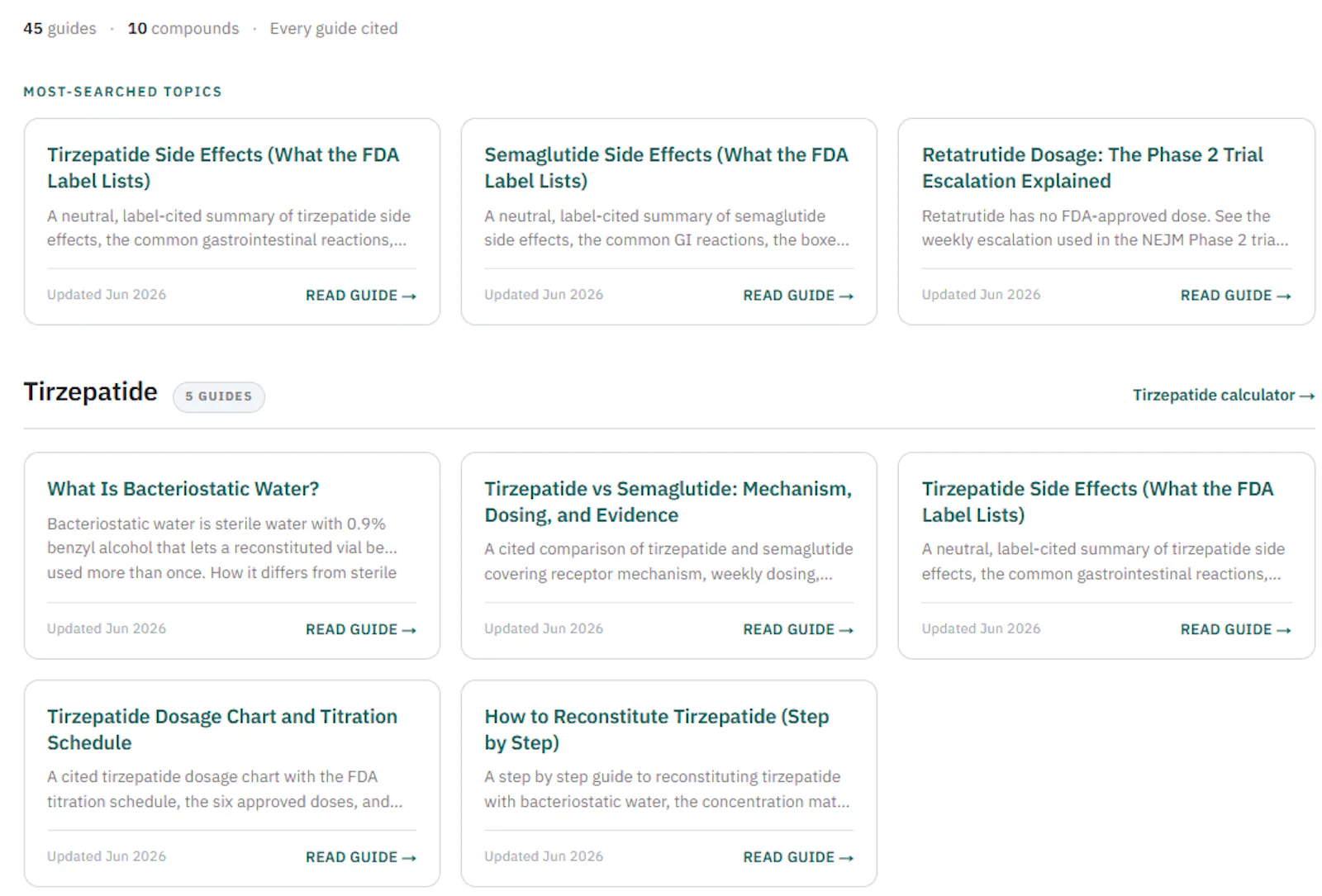The height and width of the screenshot is (896, 1322).
Task: Click the 'MOST-SEARCHED TOPICS' heading
Action: [122, 92]
